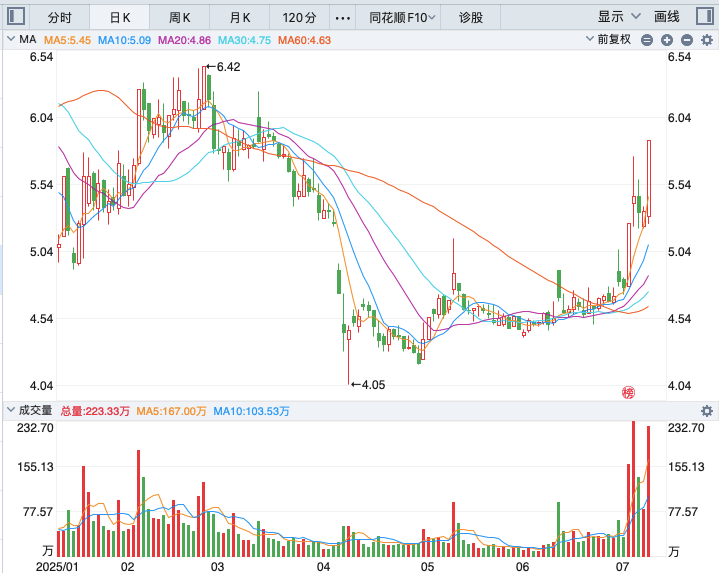This screenshot has width=719, height=573.
Task: Switch to the 周K tab
Action: pyautogui.click(x=179, y=17)
